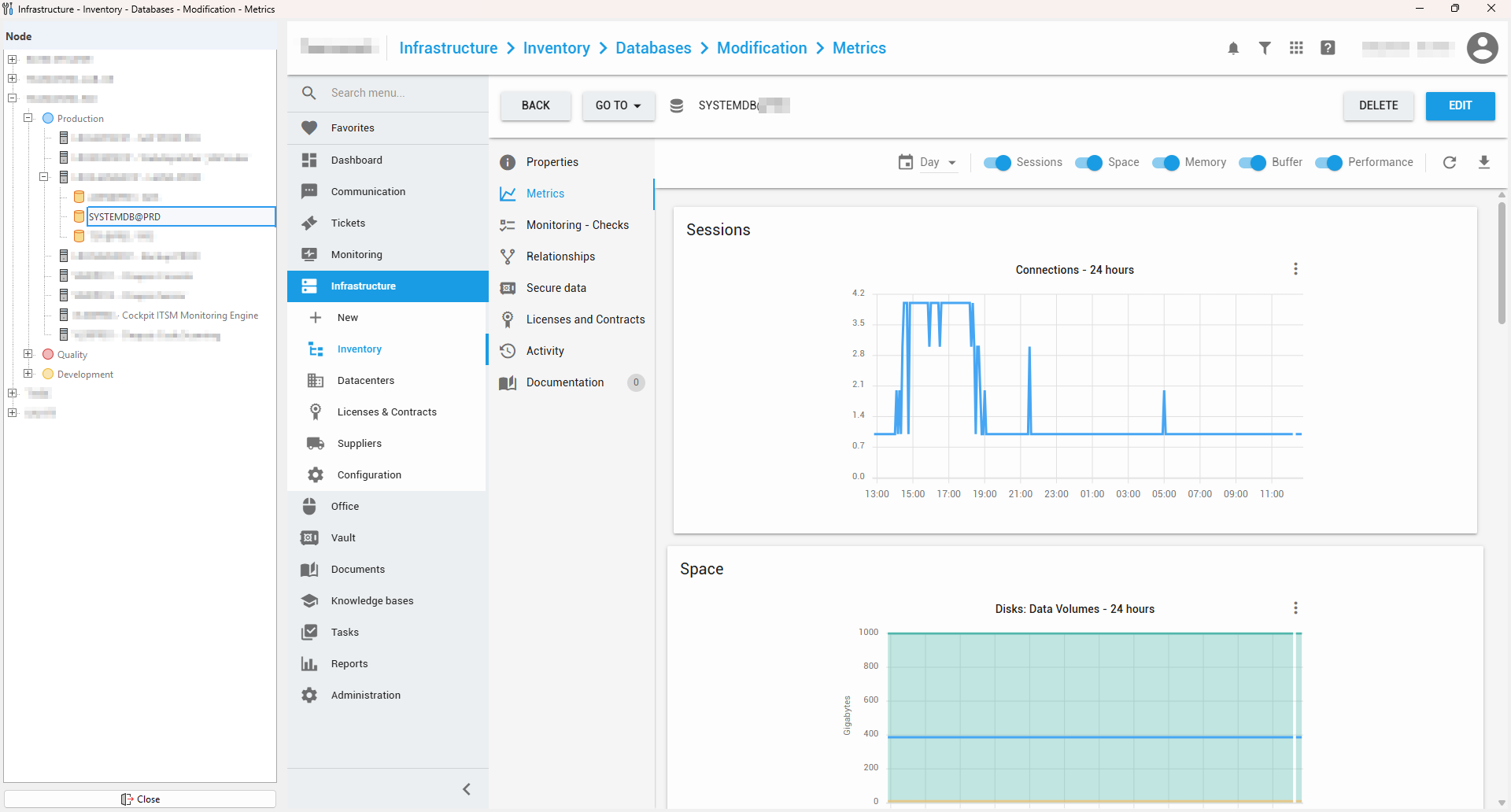The image size is (1511, 812).
Task: Collapse the sidebar with the left chevron
Action: pos(467,789)
